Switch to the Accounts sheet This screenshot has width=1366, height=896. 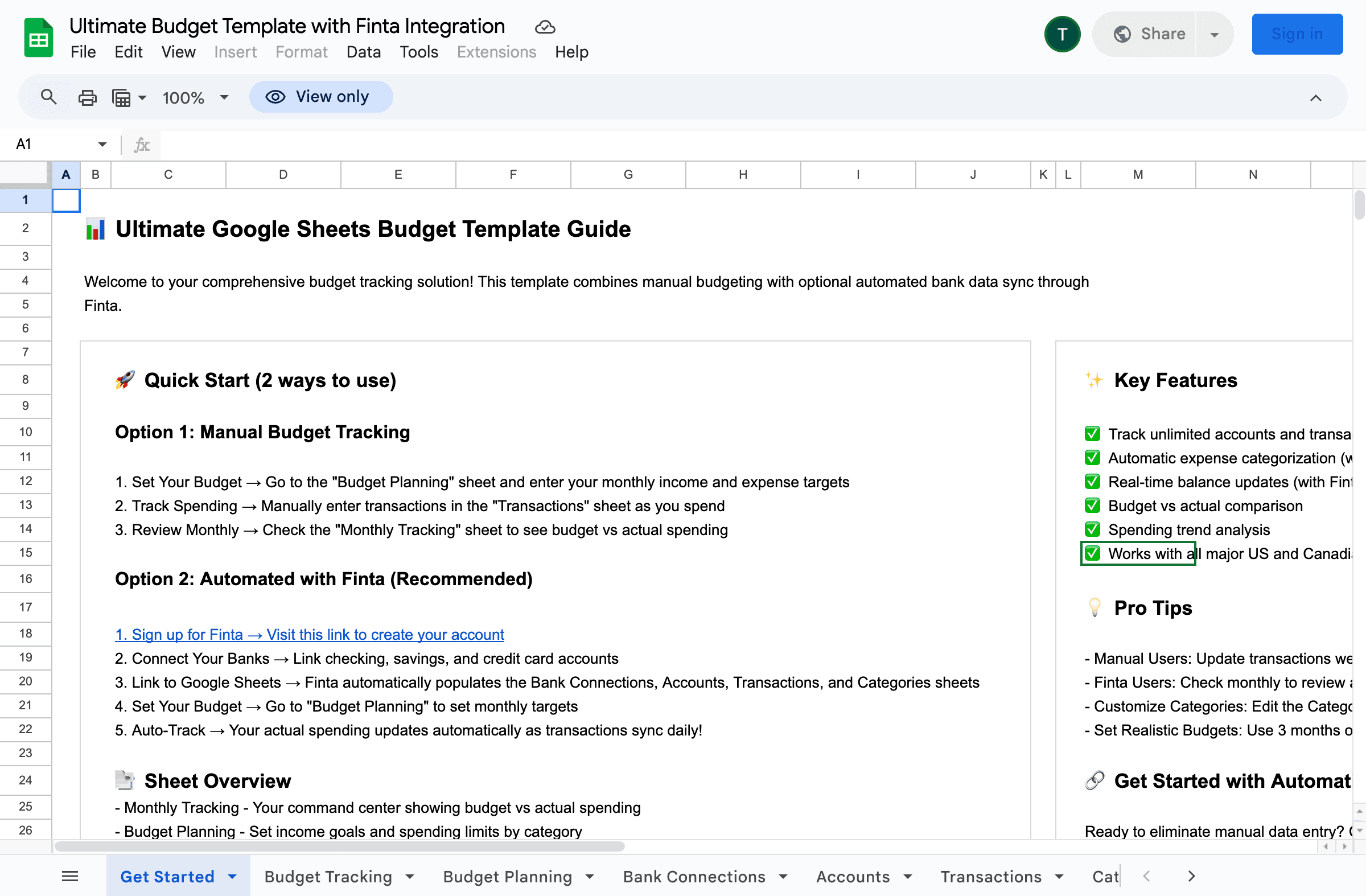pos(853,877)
